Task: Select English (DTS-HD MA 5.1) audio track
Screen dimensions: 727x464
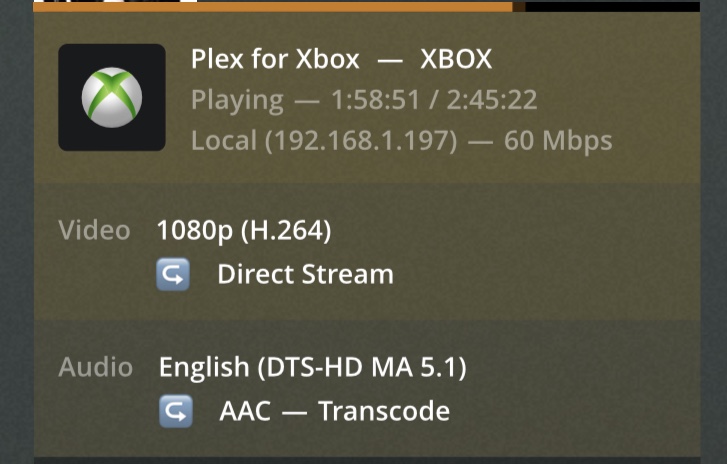Action: click(x=312, y=367)
